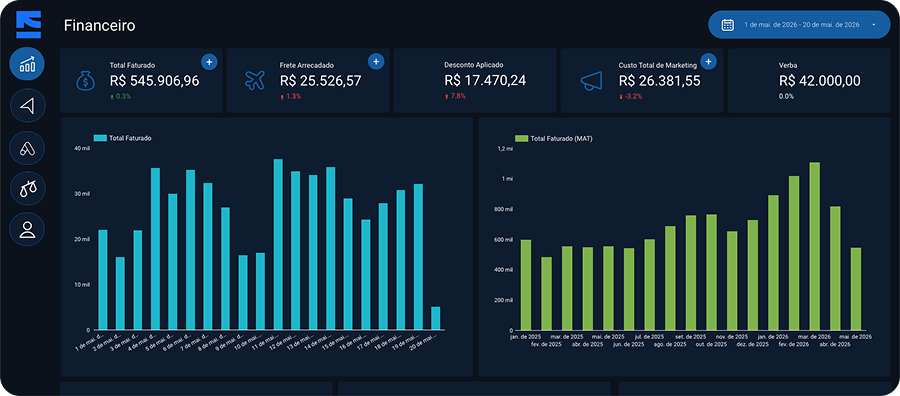This screenshot has height=396, width=900.
Task: Click the 1.3% change indicator
Action: coord(291,96)
